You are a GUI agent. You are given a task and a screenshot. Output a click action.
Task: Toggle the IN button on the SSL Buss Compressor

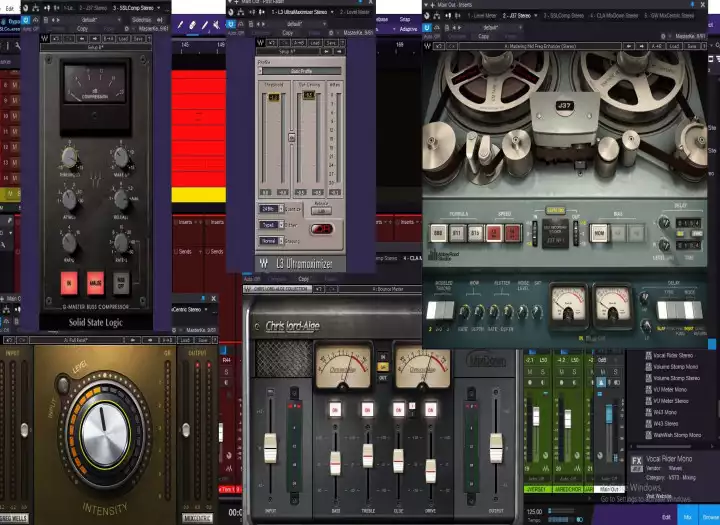coord(69,283)
